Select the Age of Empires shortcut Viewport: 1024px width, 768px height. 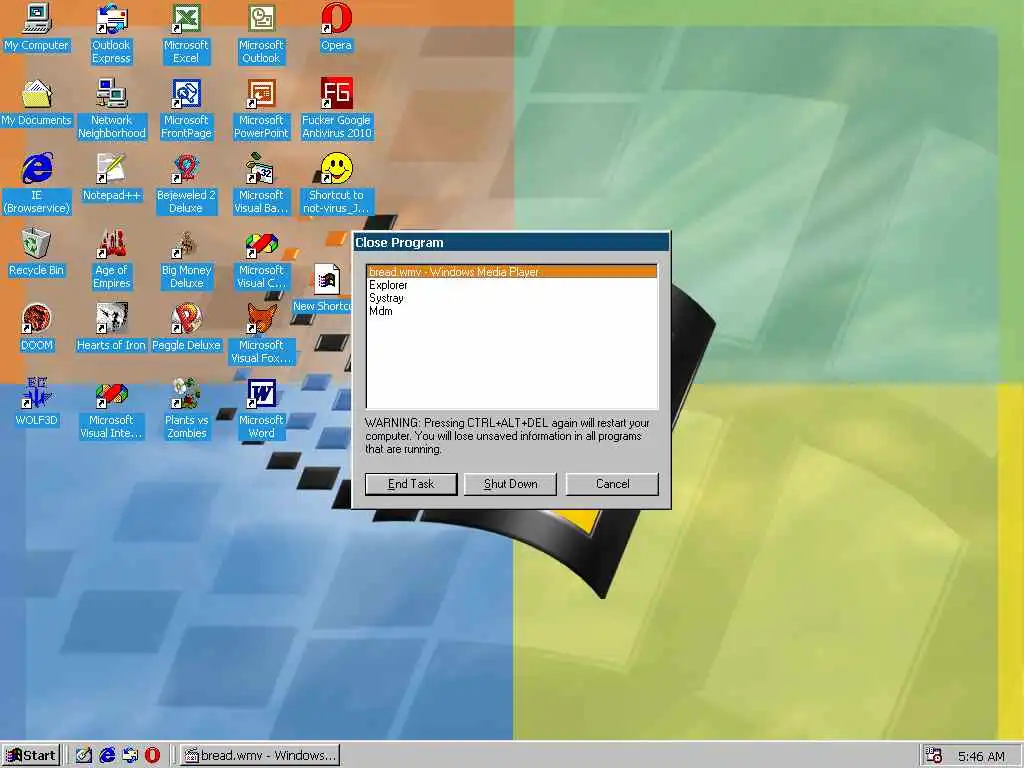[112, 259]
